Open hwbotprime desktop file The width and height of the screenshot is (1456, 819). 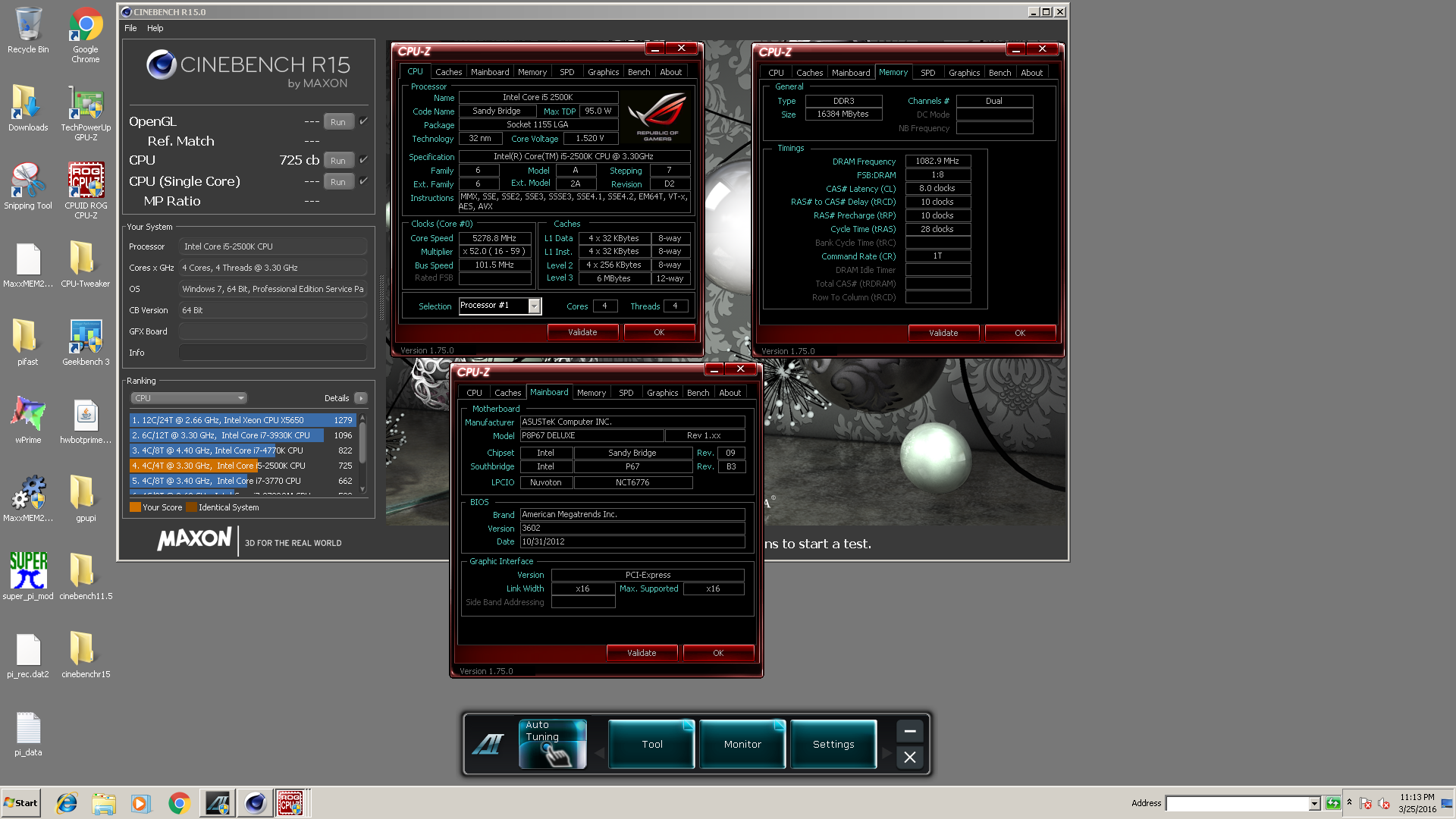86,421
